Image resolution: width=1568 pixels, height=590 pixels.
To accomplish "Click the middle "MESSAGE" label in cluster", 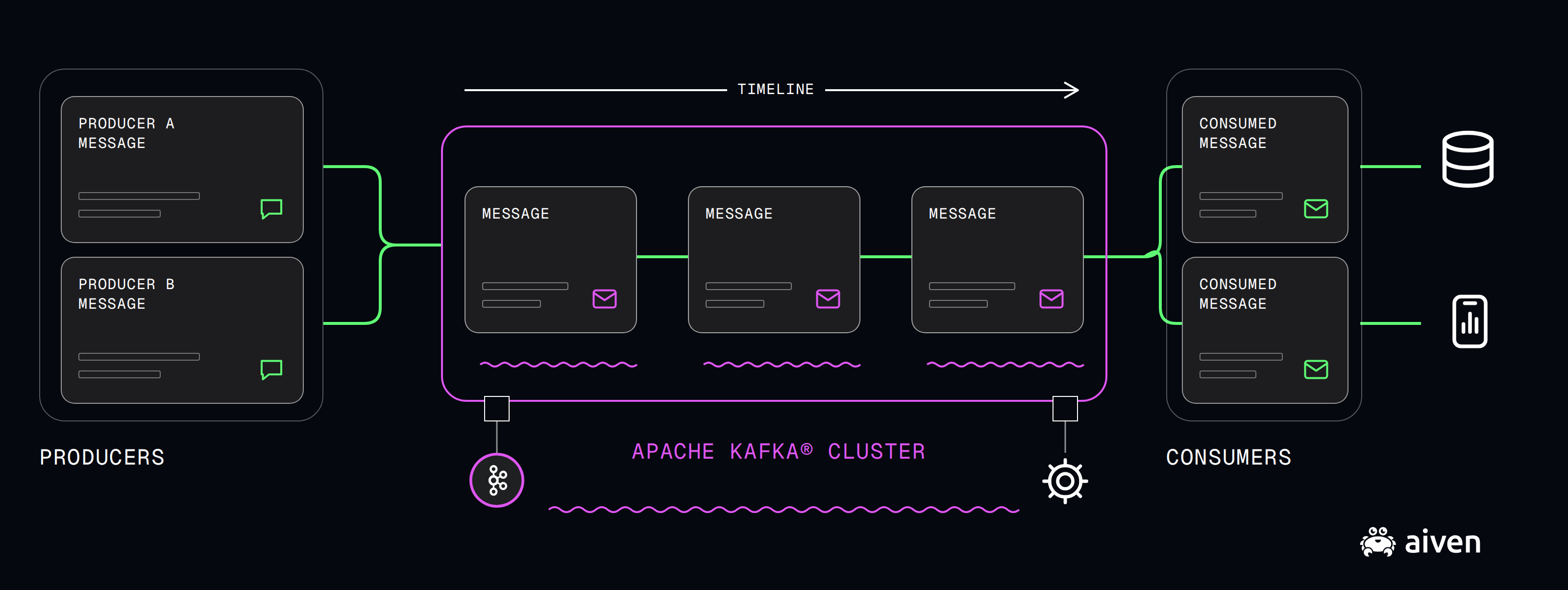I will tap(739, 214).
